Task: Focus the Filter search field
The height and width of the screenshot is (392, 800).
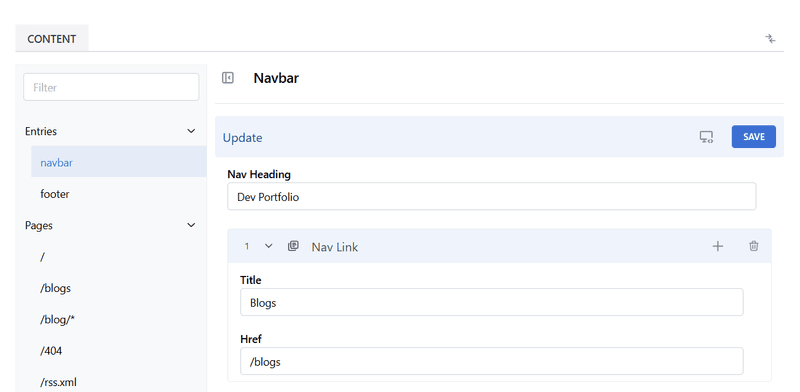Action: point(111,87)
